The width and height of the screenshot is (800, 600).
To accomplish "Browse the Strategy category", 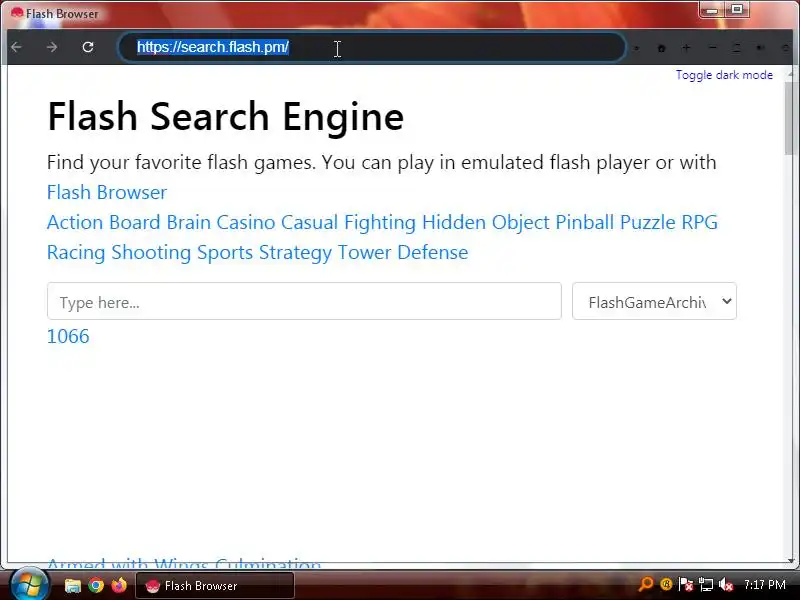I will [295, 253].
